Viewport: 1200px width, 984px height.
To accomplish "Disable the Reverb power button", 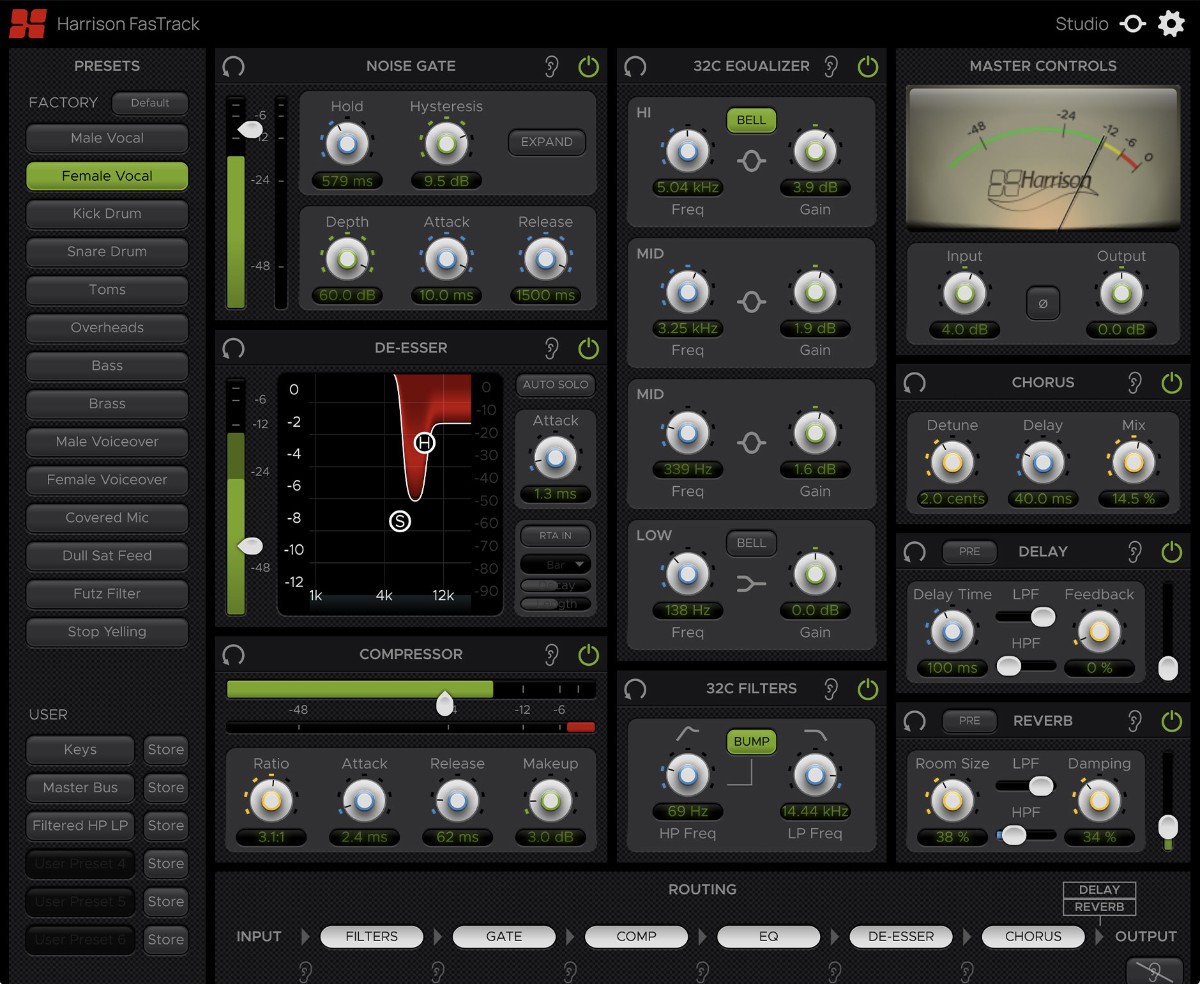I will (x=1171, y=721).
